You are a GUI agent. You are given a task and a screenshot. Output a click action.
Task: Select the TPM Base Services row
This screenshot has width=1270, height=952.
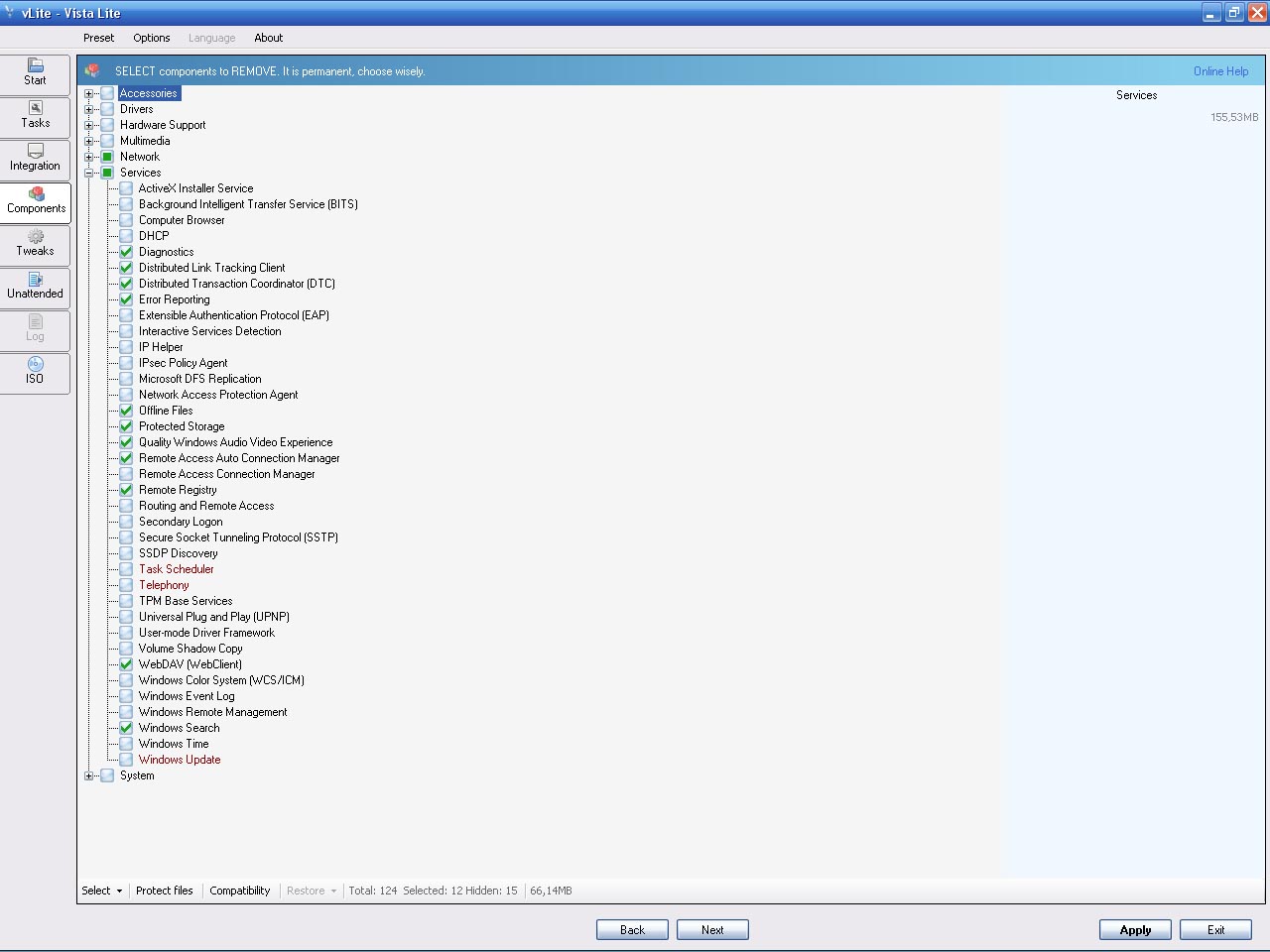click(186, 601)
